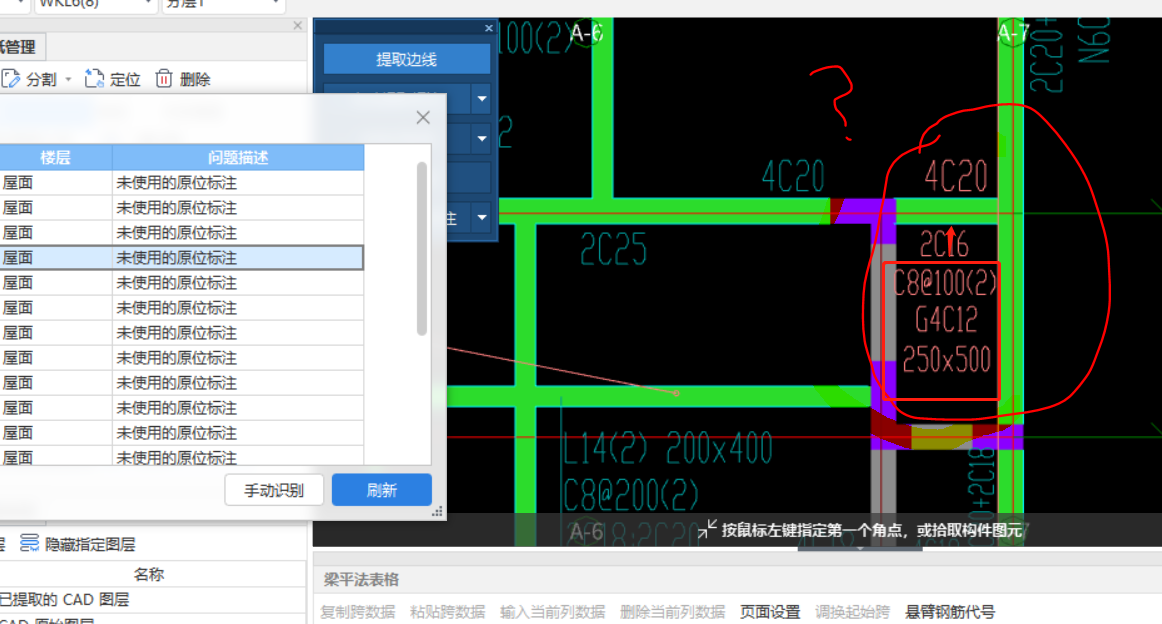The width and height of the screenshot is (1162, 624).
Task: Close the floating recognition panel
Action: [x=488, y=28]
